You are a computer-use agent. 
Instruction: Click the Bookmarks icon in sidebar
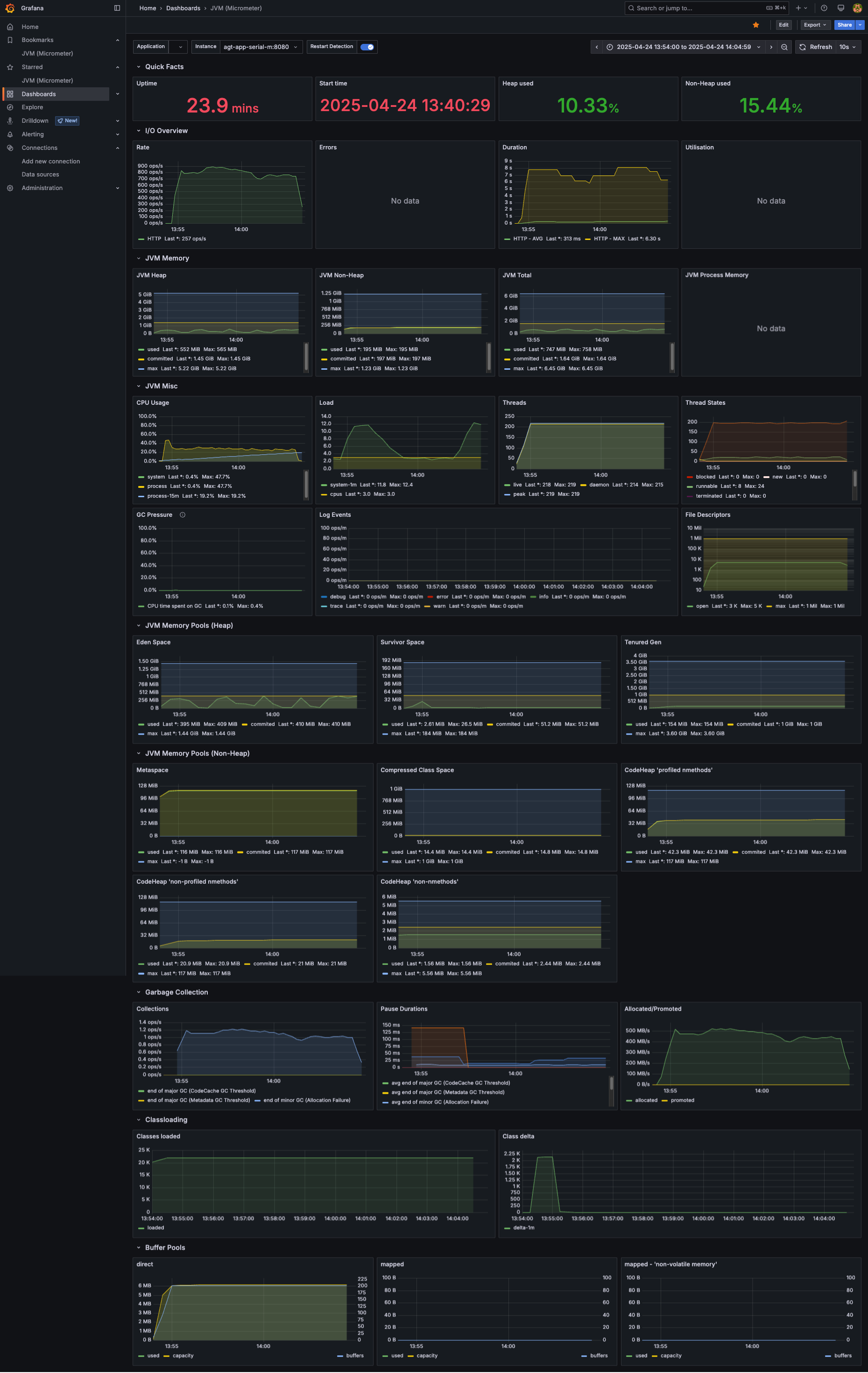click(x=10, y=40)
